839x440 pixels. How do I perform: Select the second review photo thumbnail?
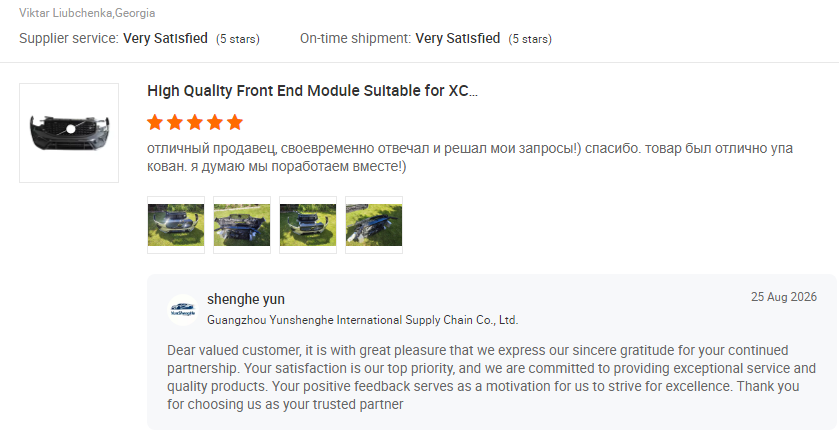[242, 225]
